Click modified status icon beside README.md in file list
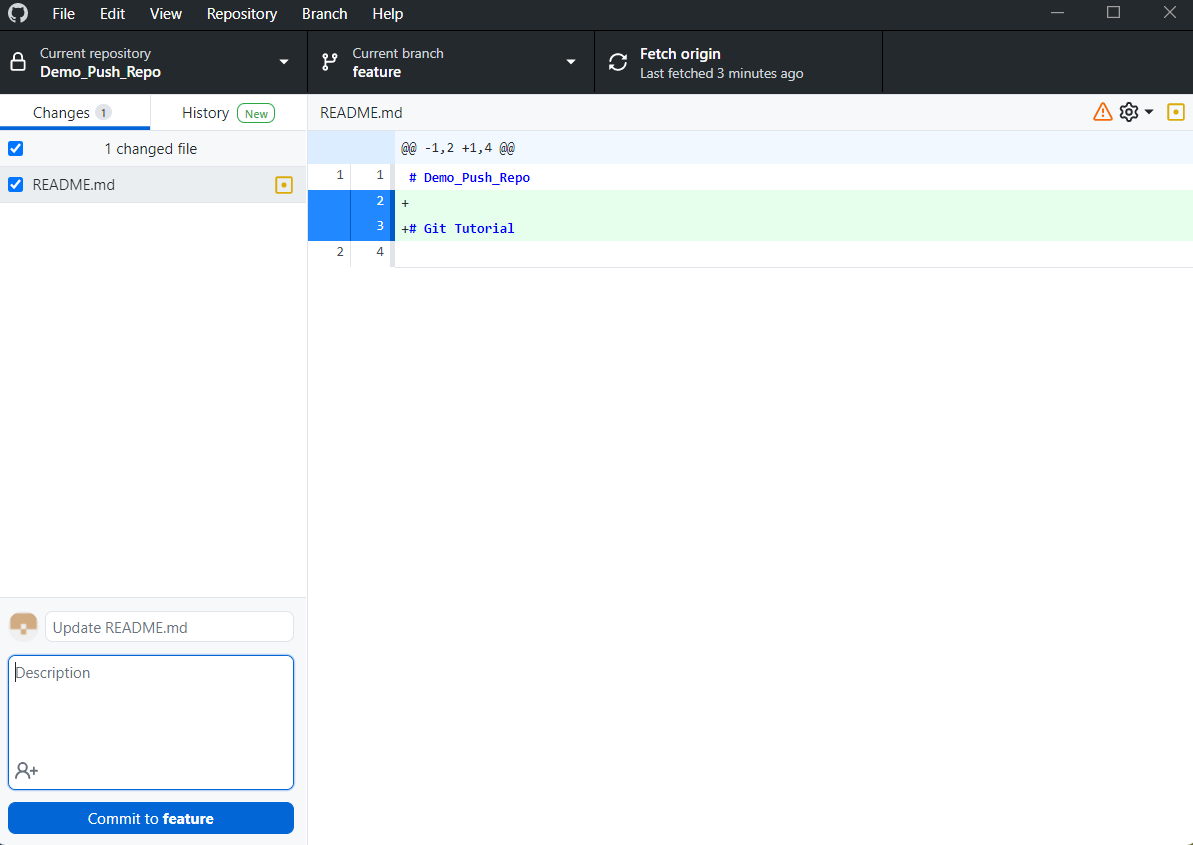The height and width of the screenshot is (845, 1193). tap(284, 185)
